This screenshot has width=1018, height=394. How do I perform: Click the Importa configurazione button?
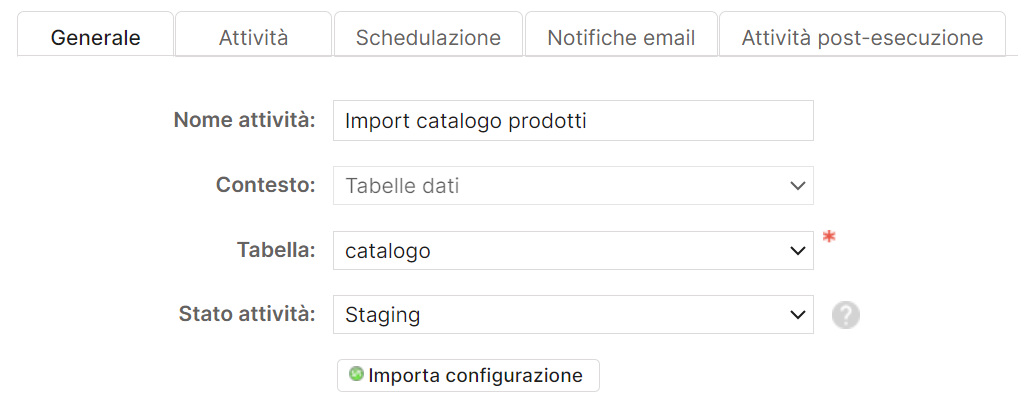coord(468,375)
